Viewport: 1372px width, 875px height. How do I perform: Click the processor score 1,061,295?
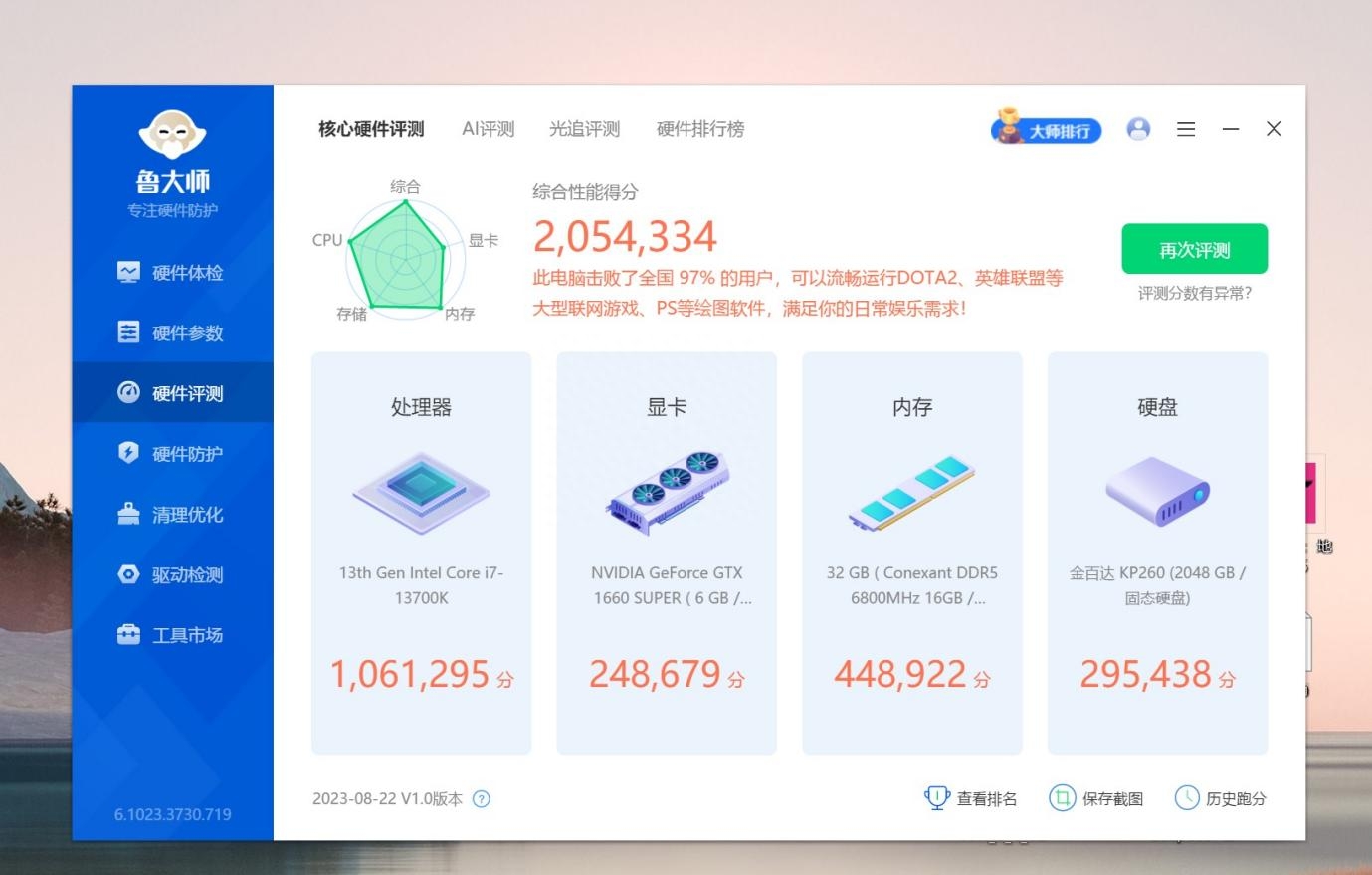[410, 674]
